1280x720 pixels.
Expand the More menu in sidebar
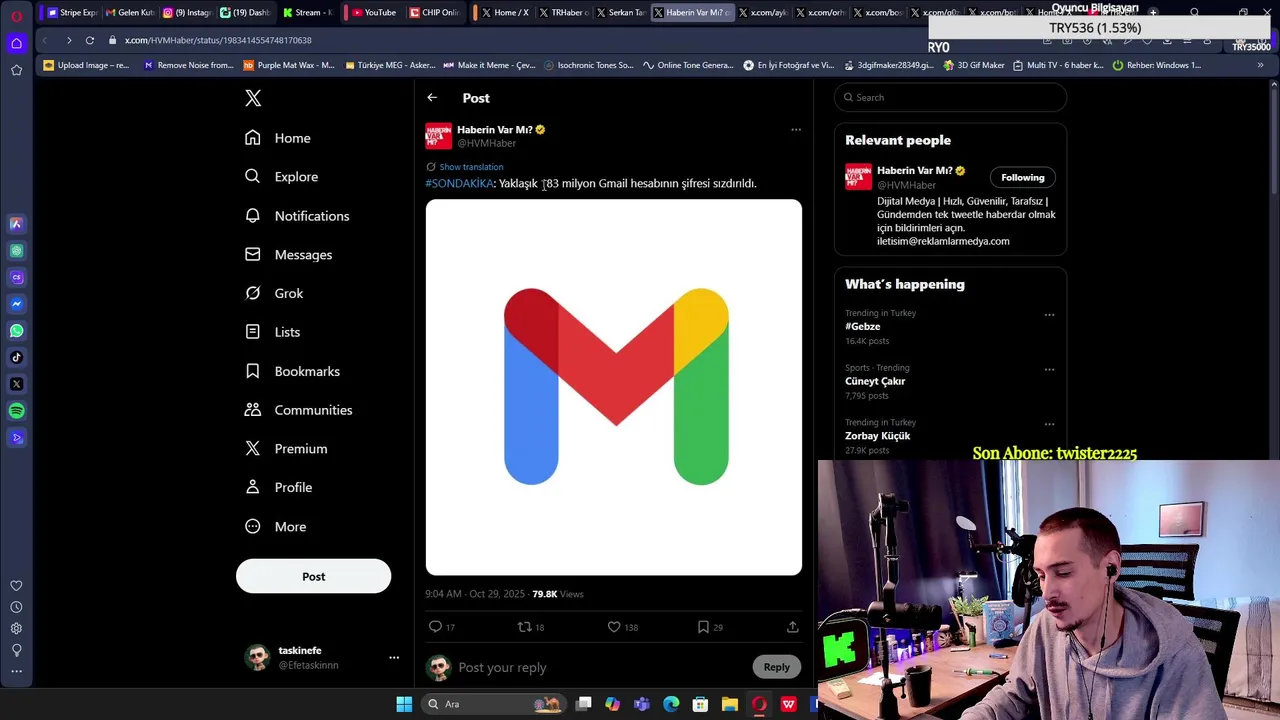(x=275, y=527)
